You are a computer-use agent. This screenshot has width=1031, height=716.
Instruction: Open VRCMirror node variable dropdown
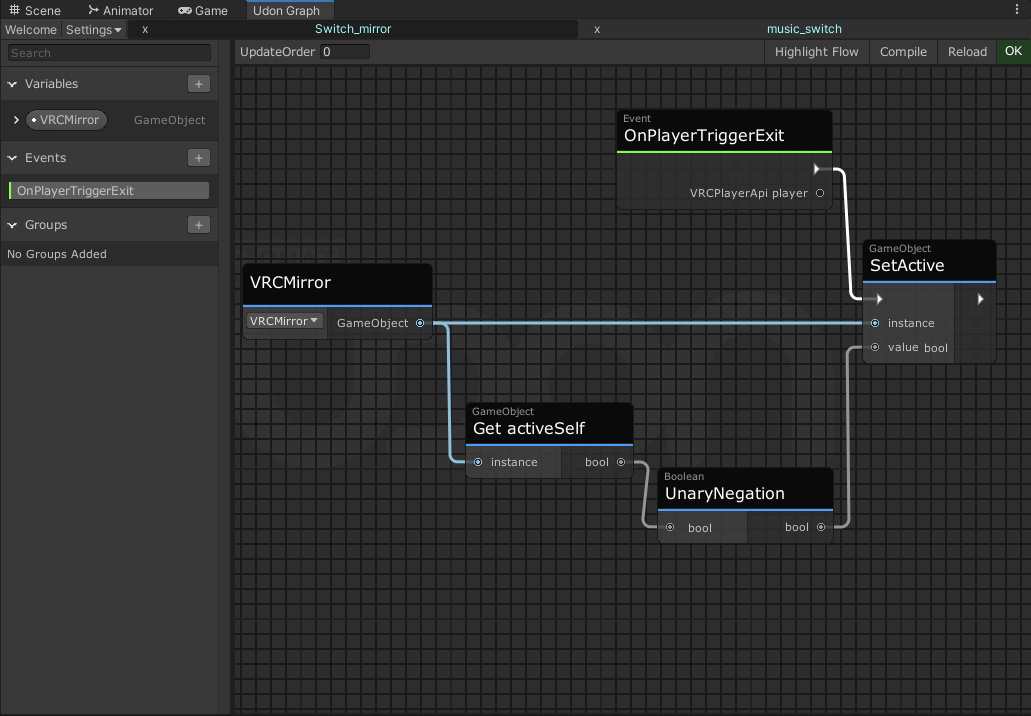[285, 321]
